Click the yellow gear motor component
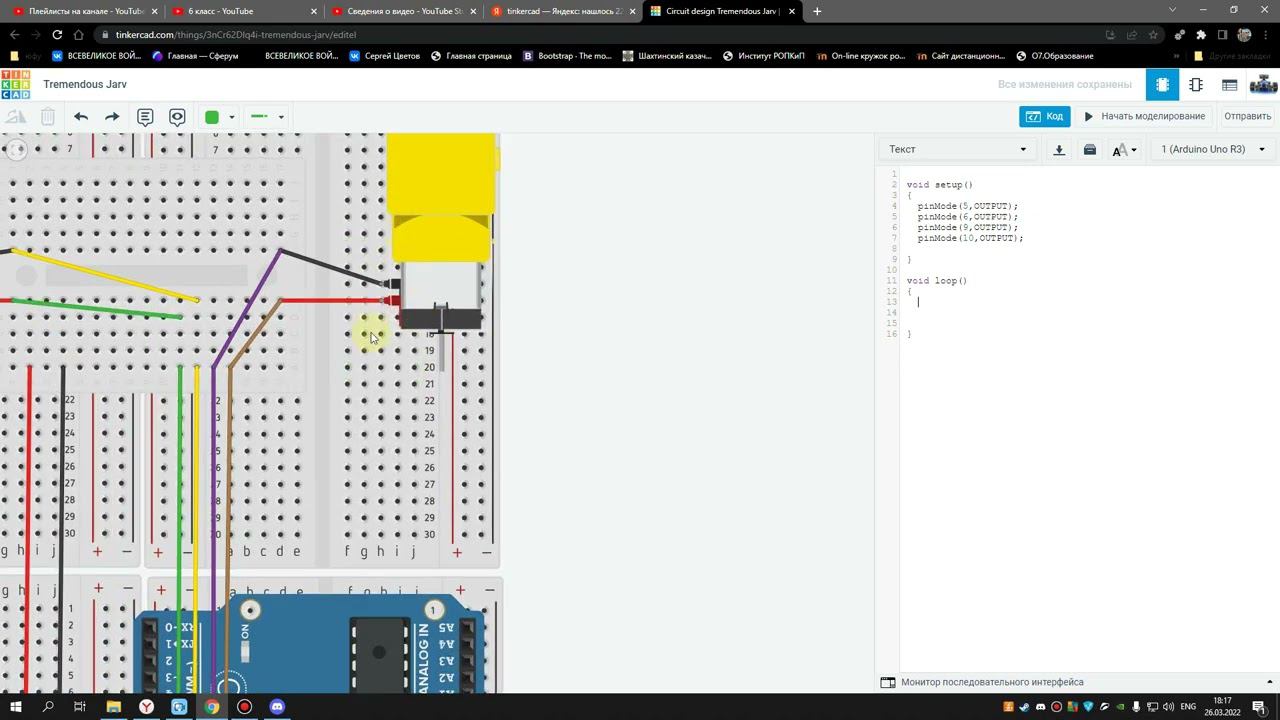 coord(441,230)
